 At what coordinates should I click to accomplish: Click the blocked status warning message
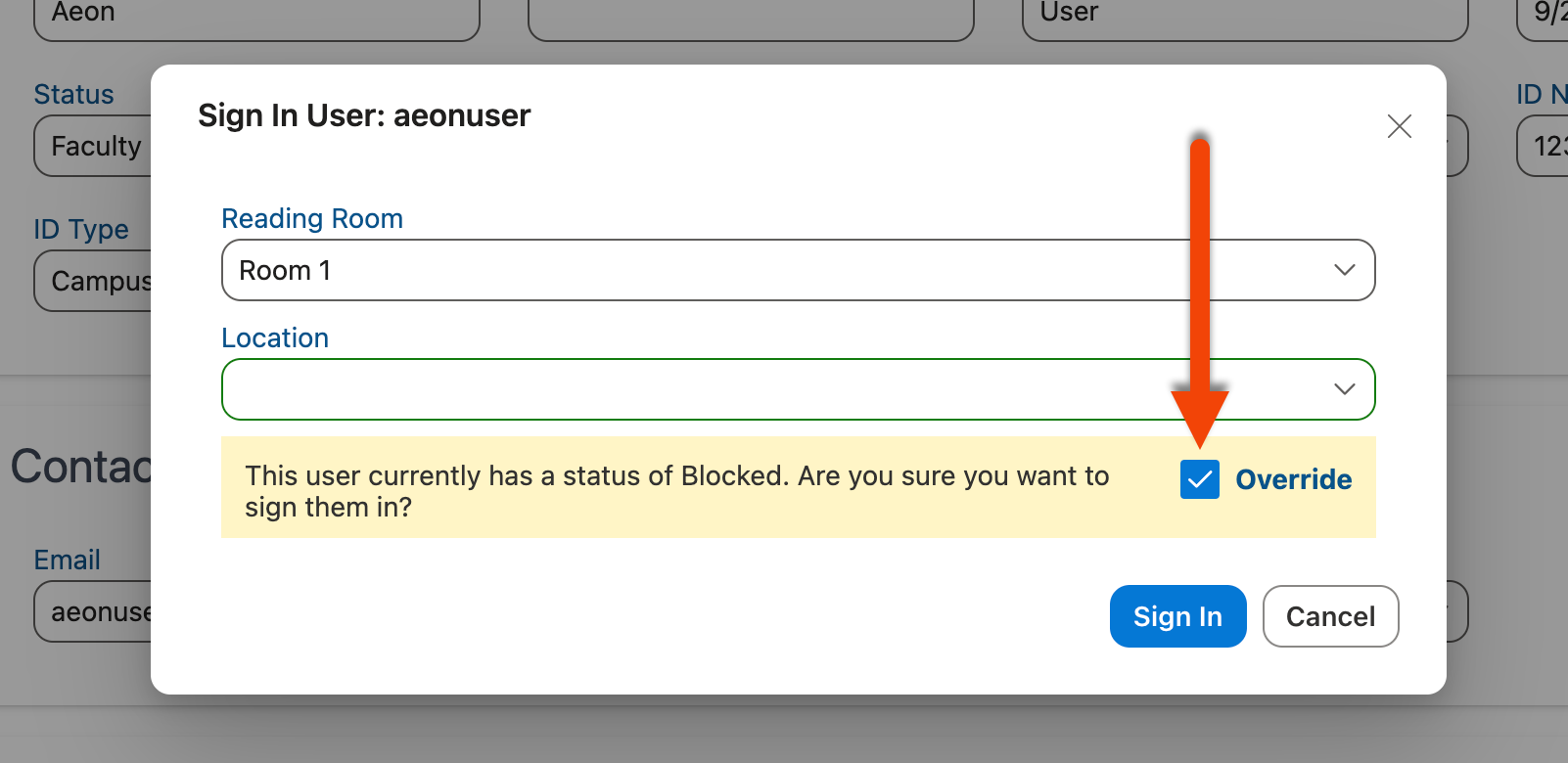pyautogui.click(x=676, y=490)
